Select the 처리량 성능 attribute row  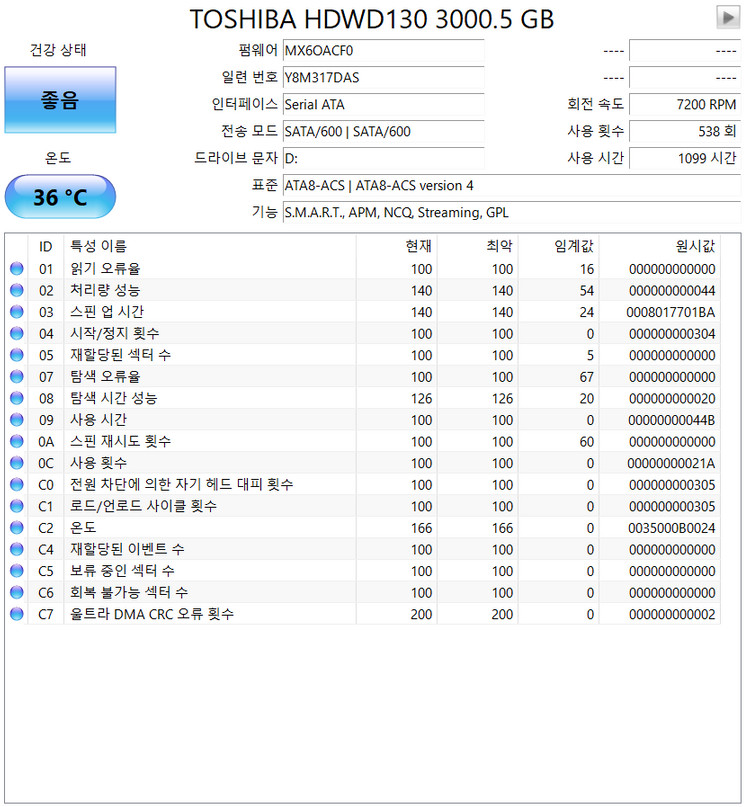363,290
